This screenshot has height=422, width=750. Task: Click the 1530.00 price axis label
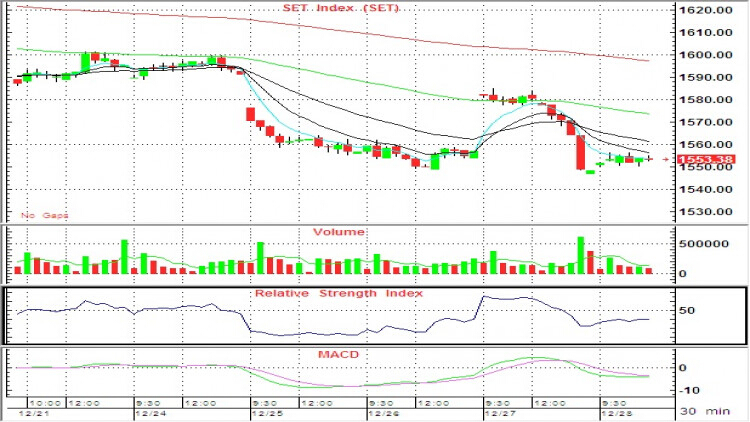[706, 211]
